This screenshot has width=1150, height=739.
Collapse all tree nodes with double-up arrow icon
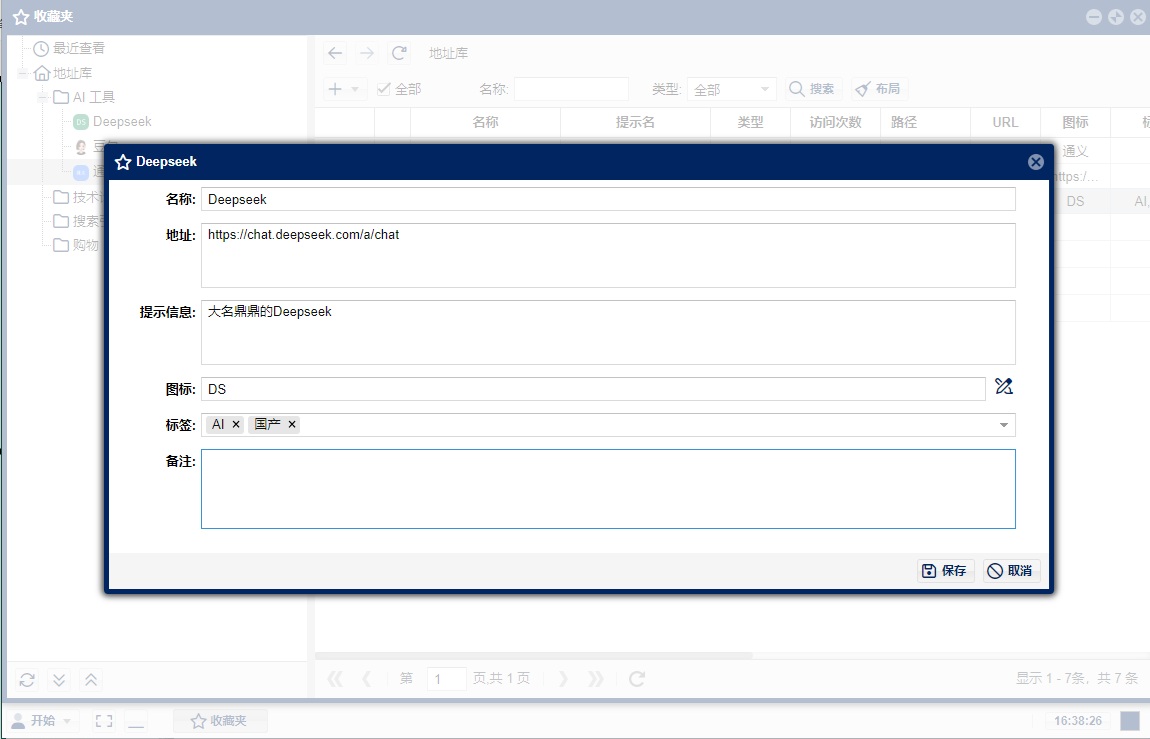click(91, 680)
